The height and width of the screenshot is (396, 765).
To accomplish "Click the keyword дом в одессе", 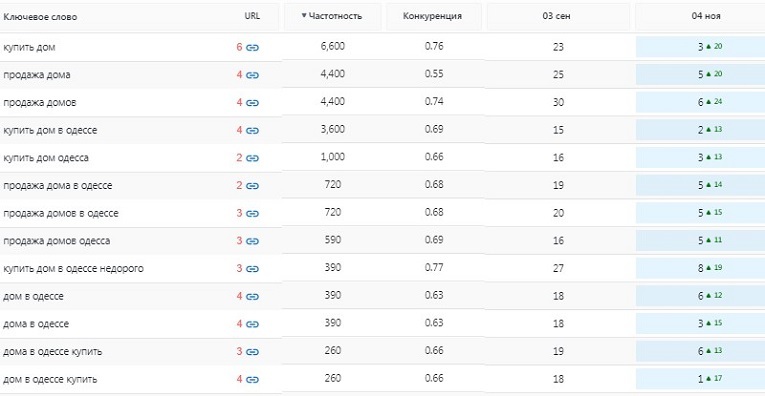I will click(x=33, y=296).
